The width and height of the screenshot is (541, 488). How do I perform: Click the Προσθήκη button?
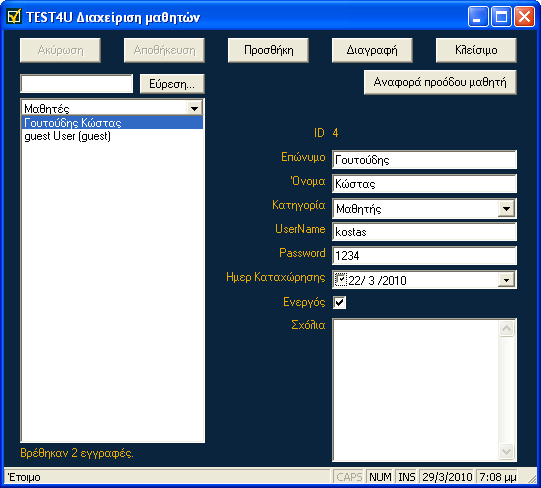click(x=268, y=50)
